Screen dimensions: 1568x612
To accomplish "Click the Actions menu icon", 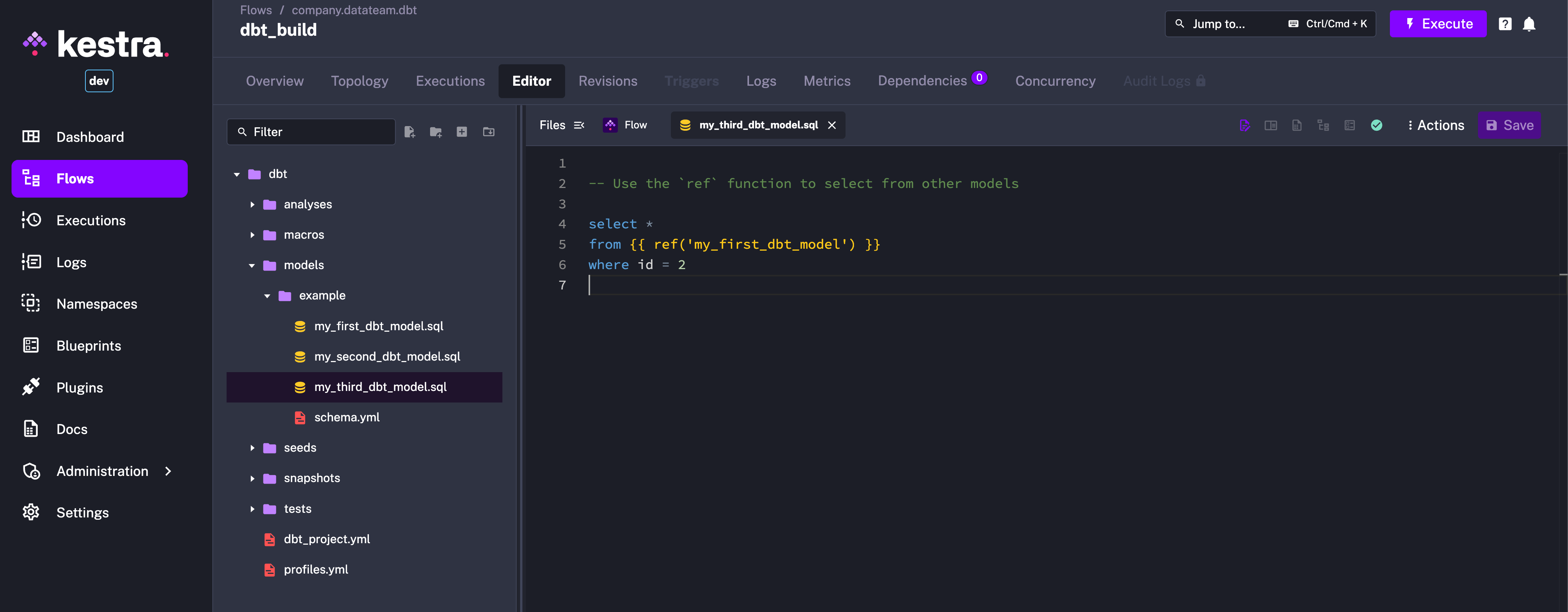I will [1411, 125].
